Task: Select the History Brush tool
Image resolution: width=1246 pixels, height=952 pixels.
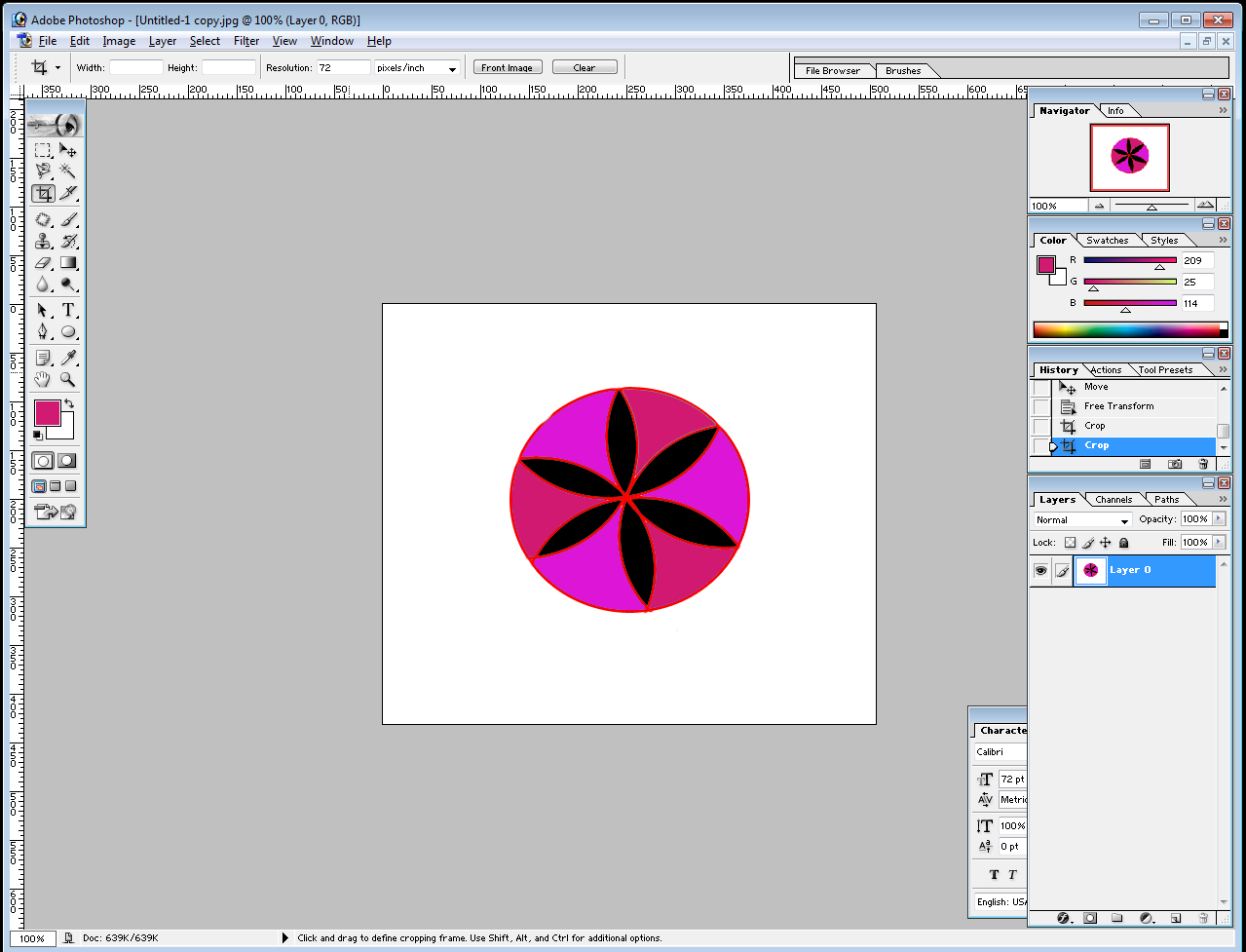Action: (x=68, y=242)
